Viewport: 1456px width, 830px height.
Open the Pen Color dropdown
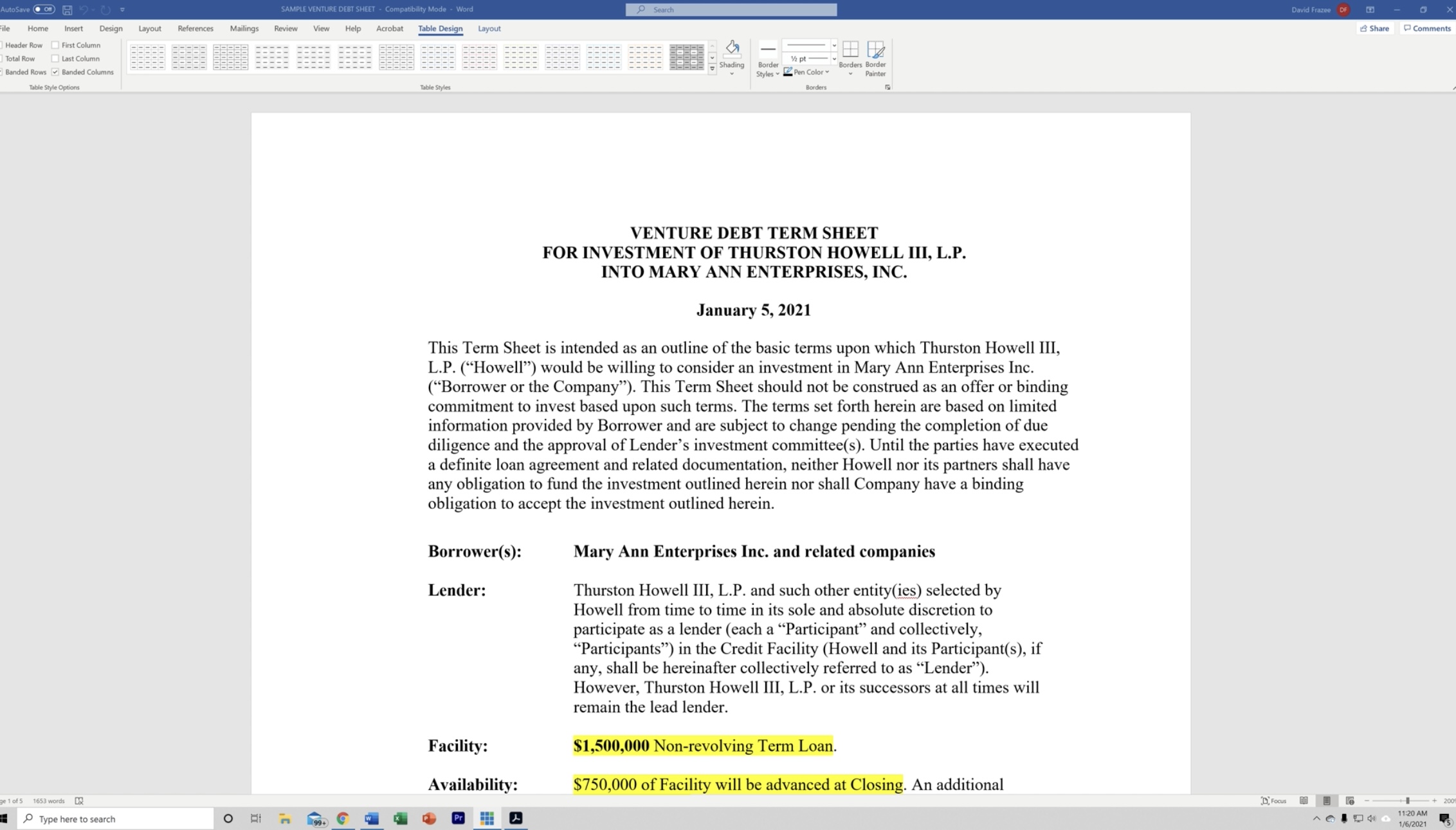826,72
